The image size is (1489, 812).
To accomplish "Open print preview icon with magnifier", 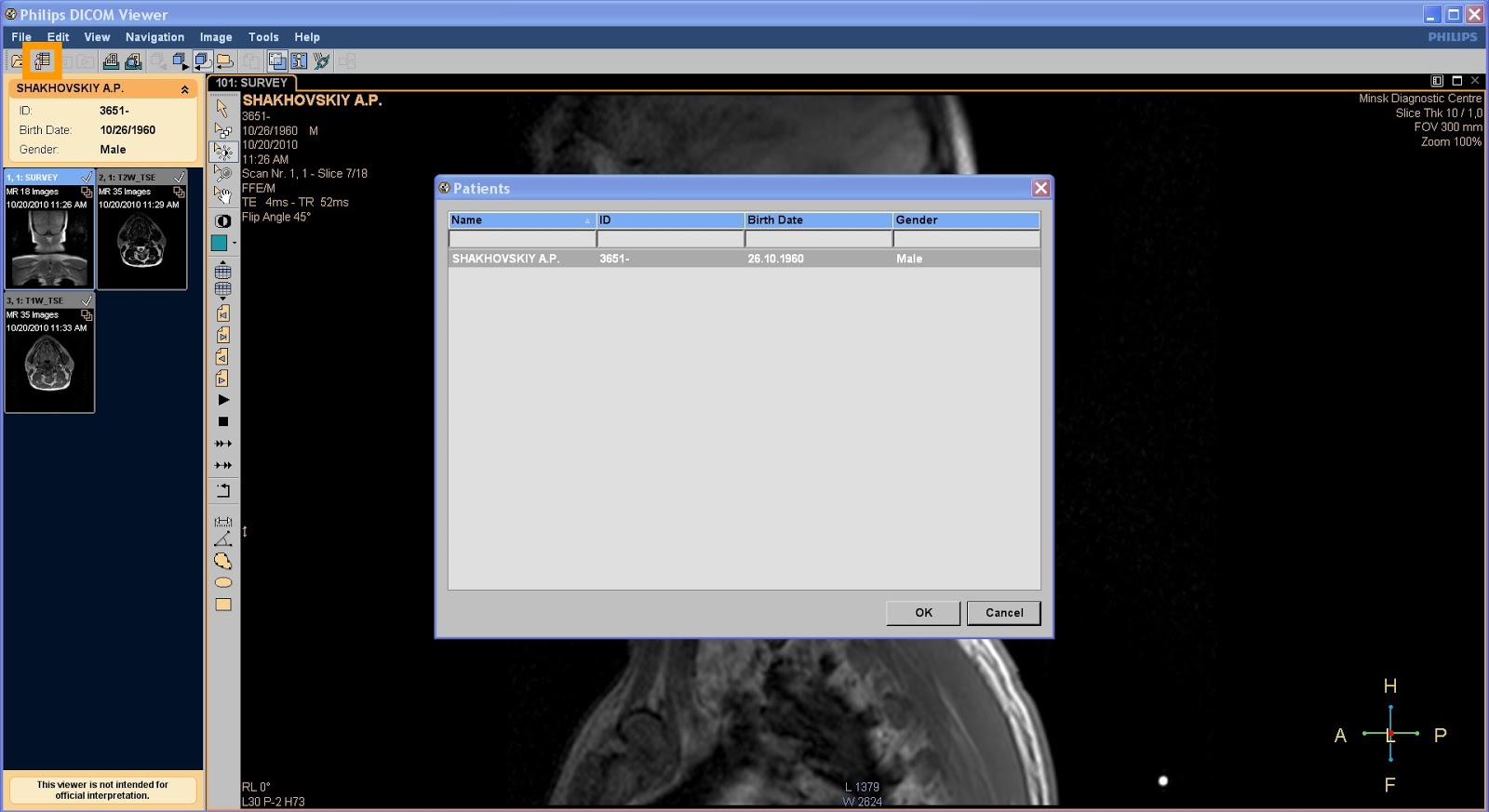I will coord(133,61).
